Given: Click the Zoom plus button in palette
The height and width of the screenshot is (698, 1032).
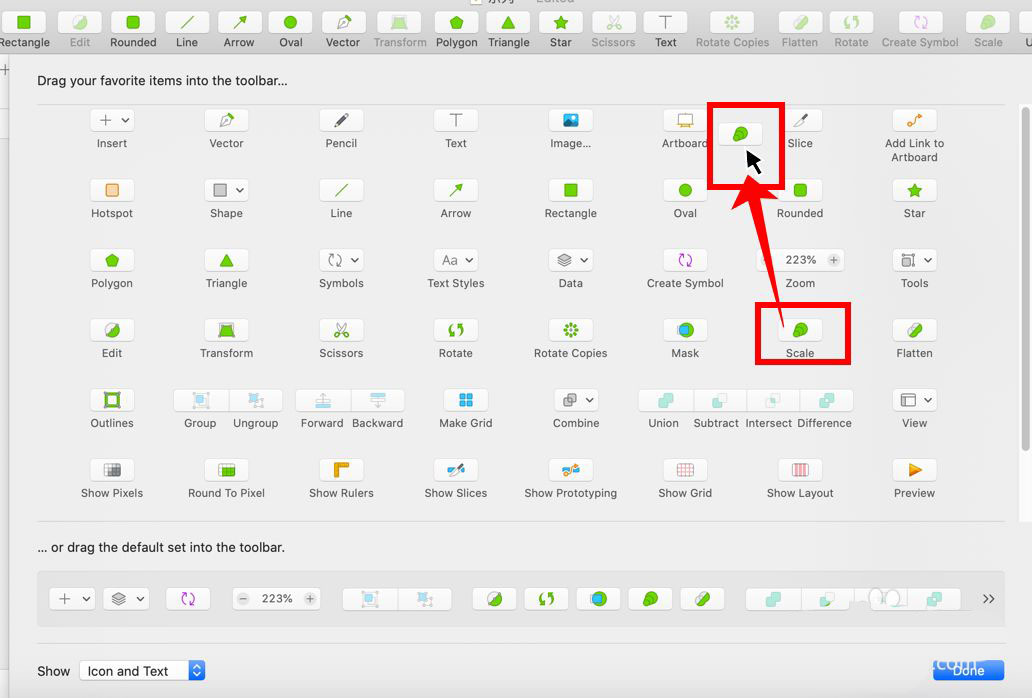Looking at the screenshot, I should pos(833,260).
